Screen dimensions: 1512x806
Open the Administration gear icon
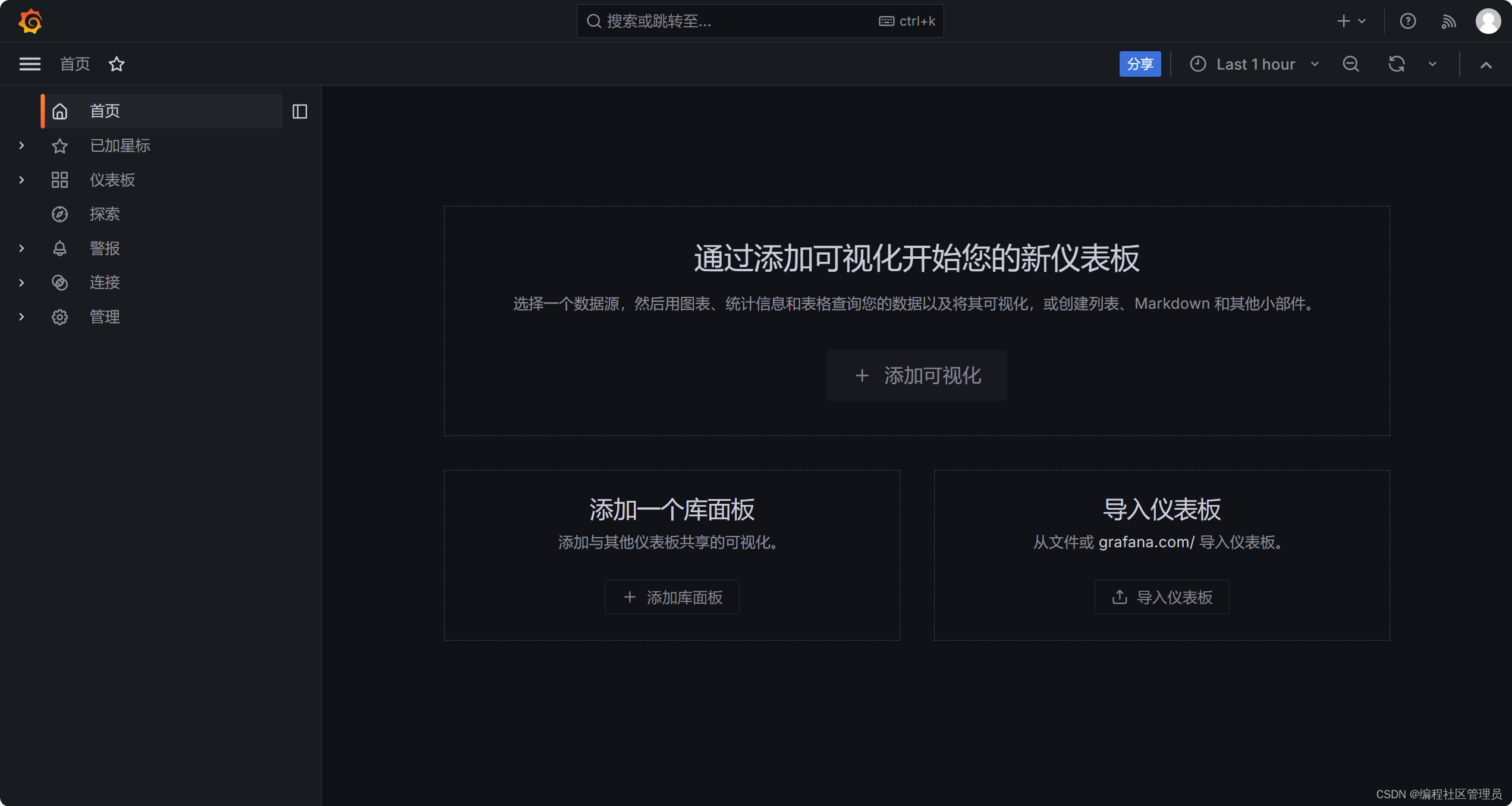click(x=60, y=317)
